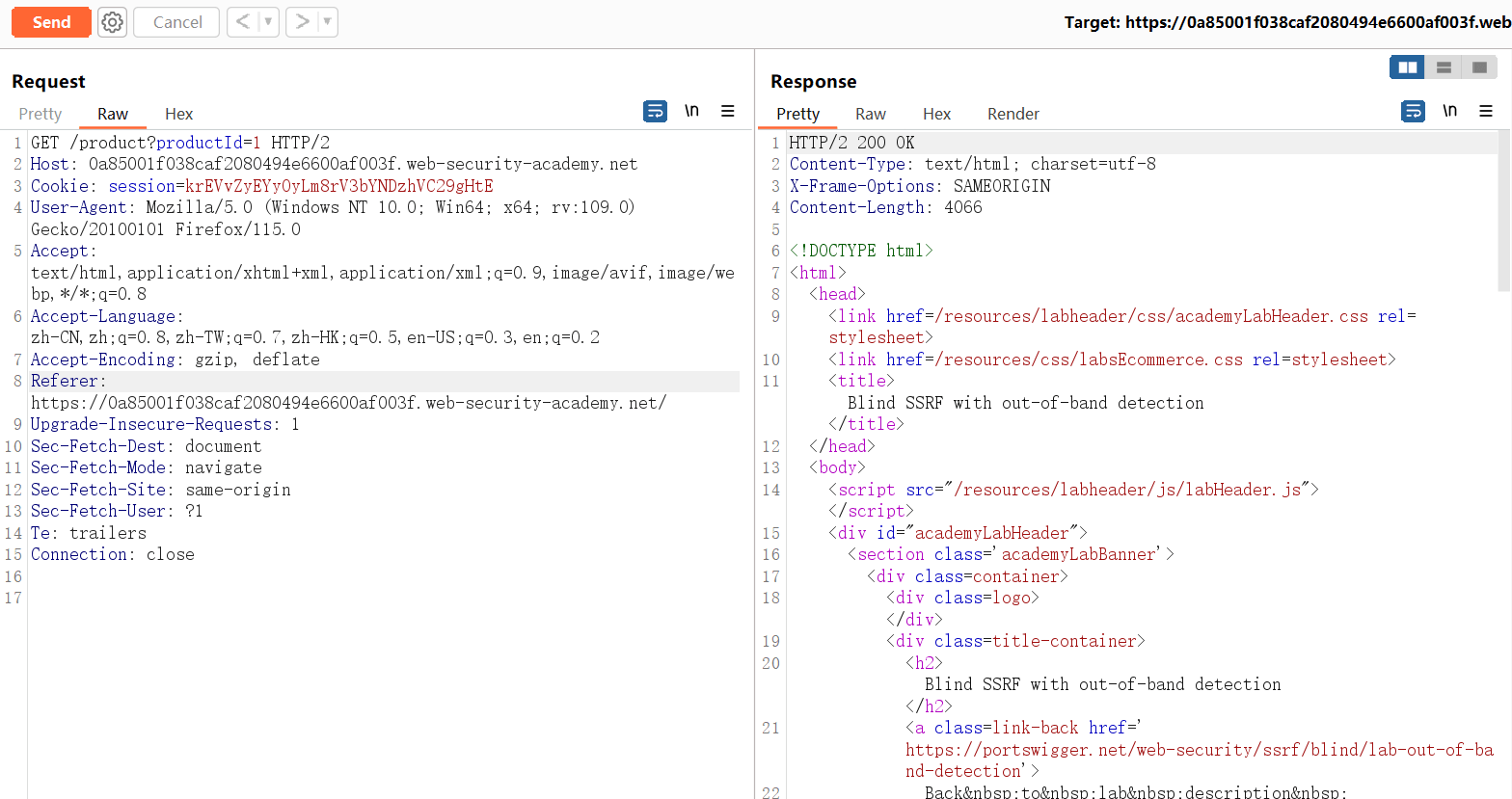The image size is (1512, 799).
Task: Select the combined tabbed layout icon
Action: pyautogui.click(x=1479, y=67)
